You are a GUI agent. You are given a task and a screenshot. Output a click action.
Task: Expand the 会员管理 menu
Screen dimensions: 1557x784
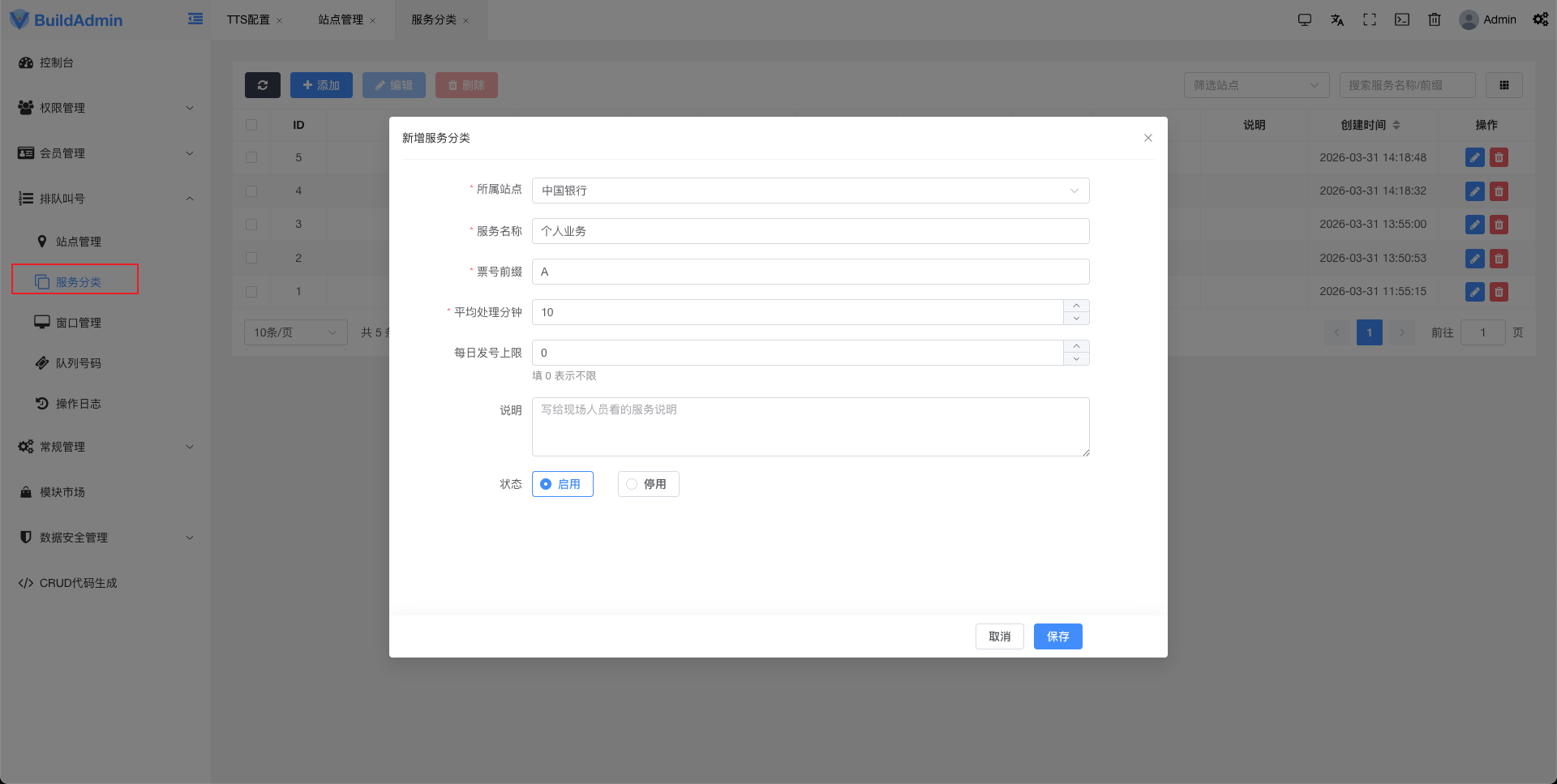point(105,153)
